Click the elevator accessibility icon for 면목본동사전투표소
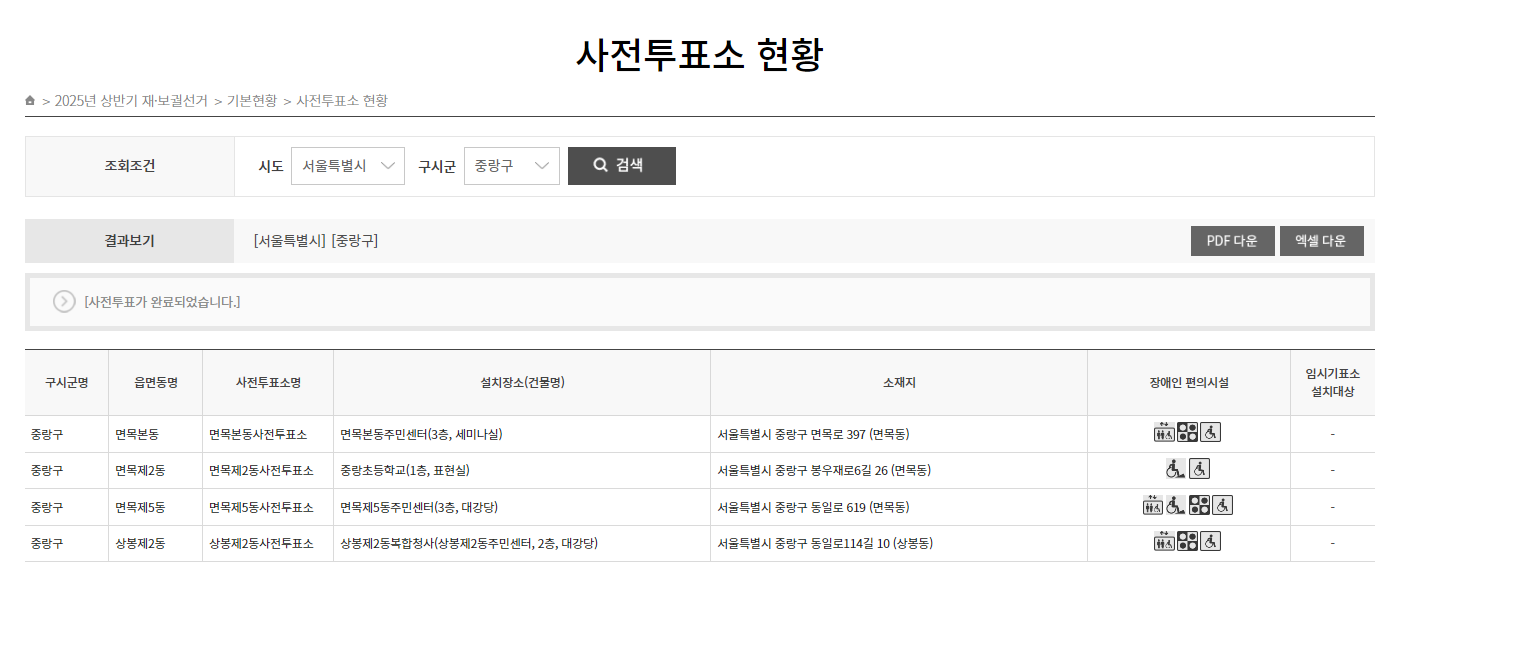This screenshot has height=662, width=1533. tap(1164, 432)
